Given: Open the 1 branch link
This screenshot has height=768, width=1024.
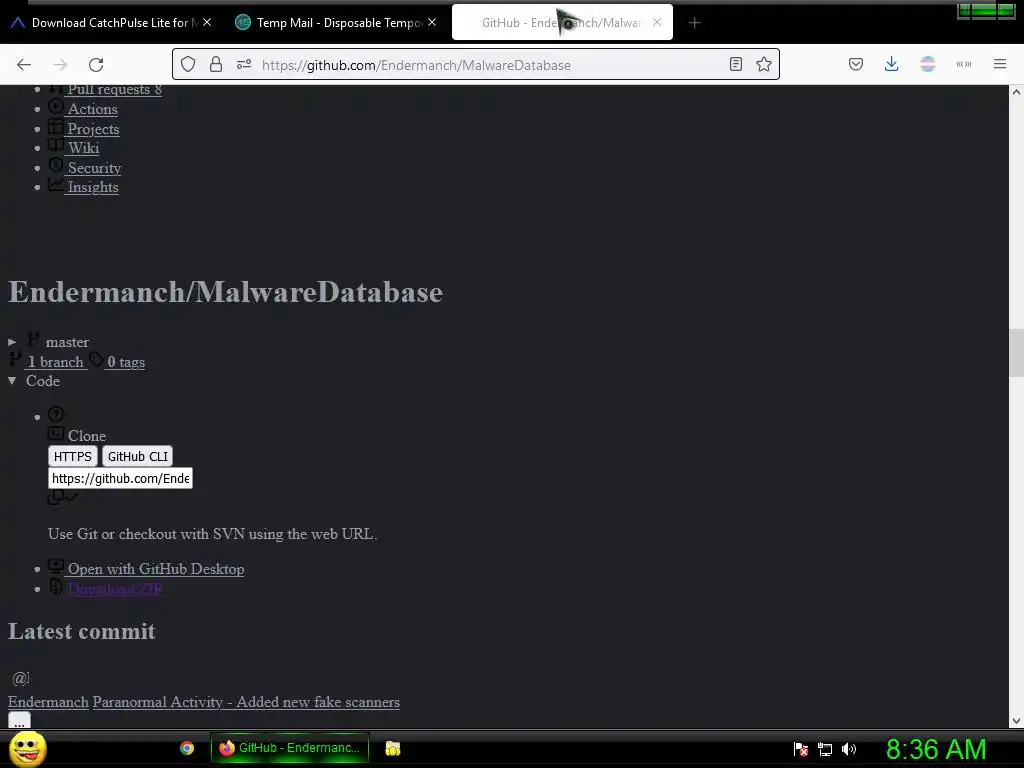Looking at the screenshot, I should (56, 362).
